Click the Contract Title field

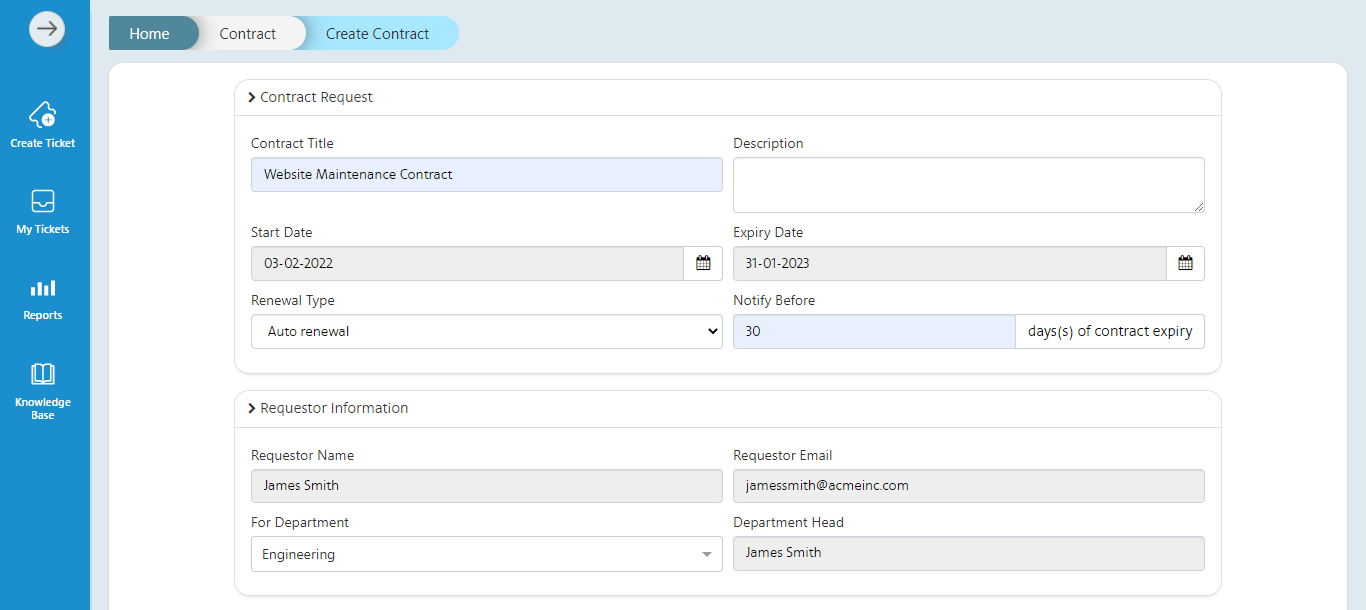486,175
